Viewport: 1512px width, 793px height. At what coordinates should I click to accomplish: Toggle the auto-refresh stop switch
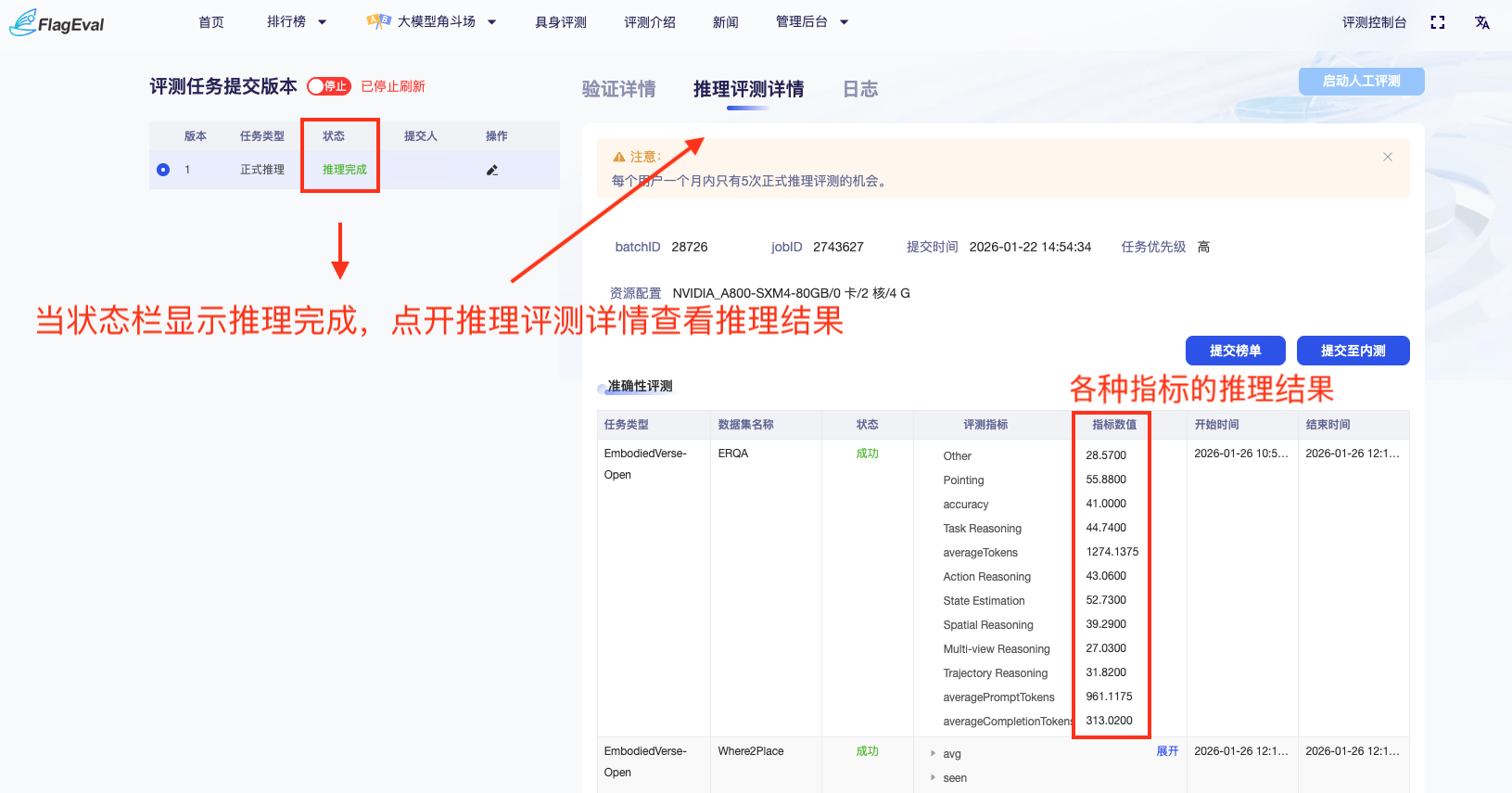pos(329,86)
